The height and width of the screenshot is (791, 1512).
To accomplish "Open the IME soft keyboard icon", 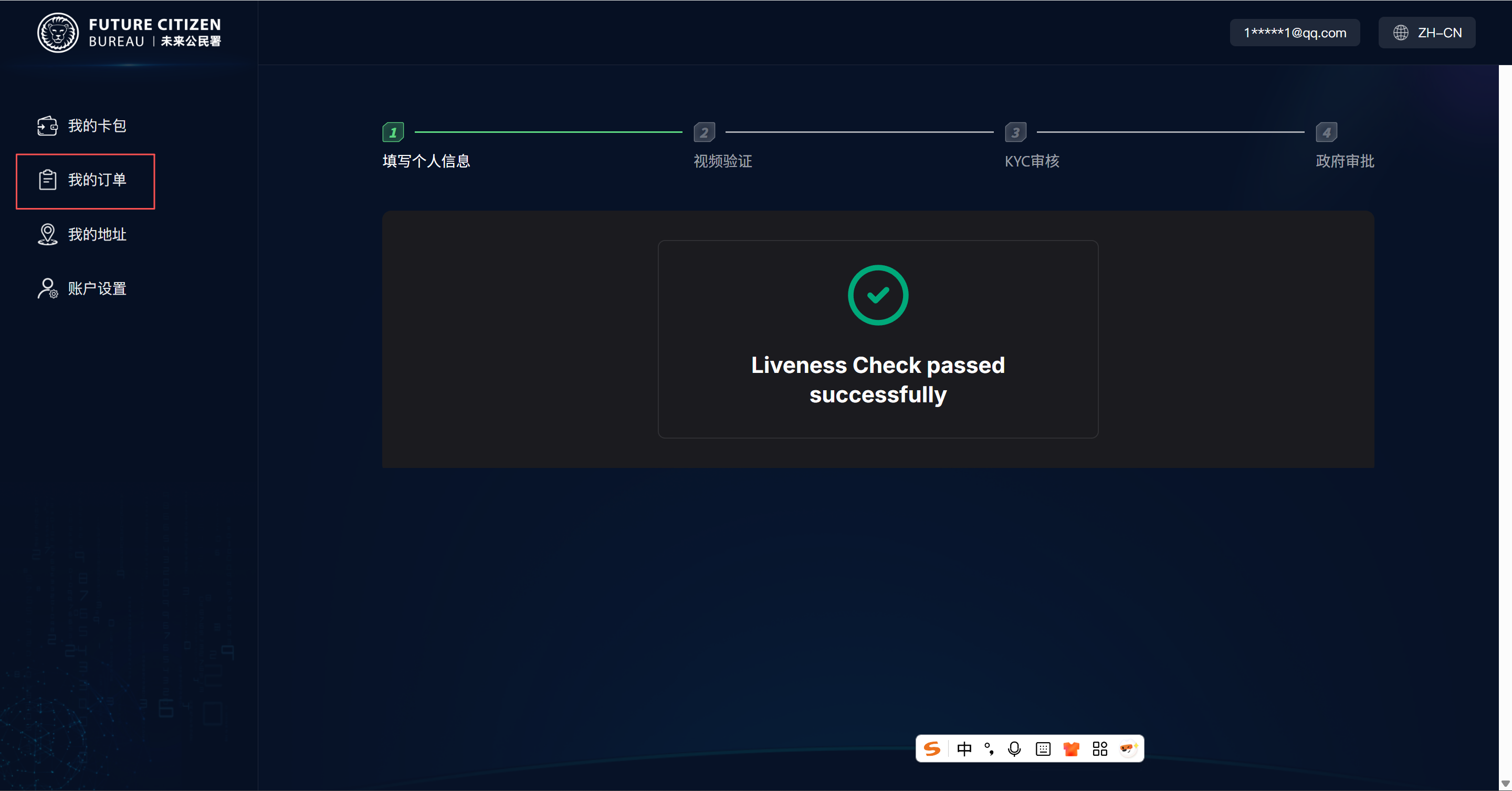I will [1043, 749].
